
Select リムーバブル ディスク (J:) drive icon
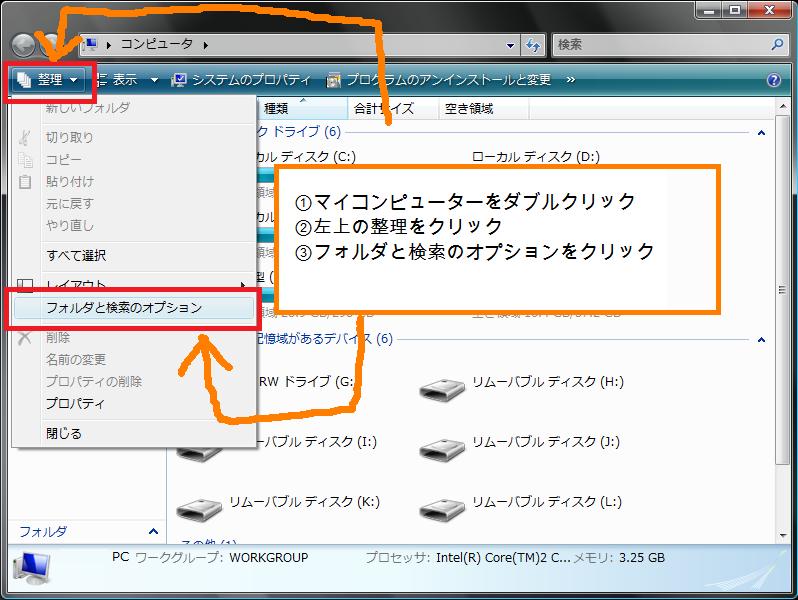(x=442, y=449)
